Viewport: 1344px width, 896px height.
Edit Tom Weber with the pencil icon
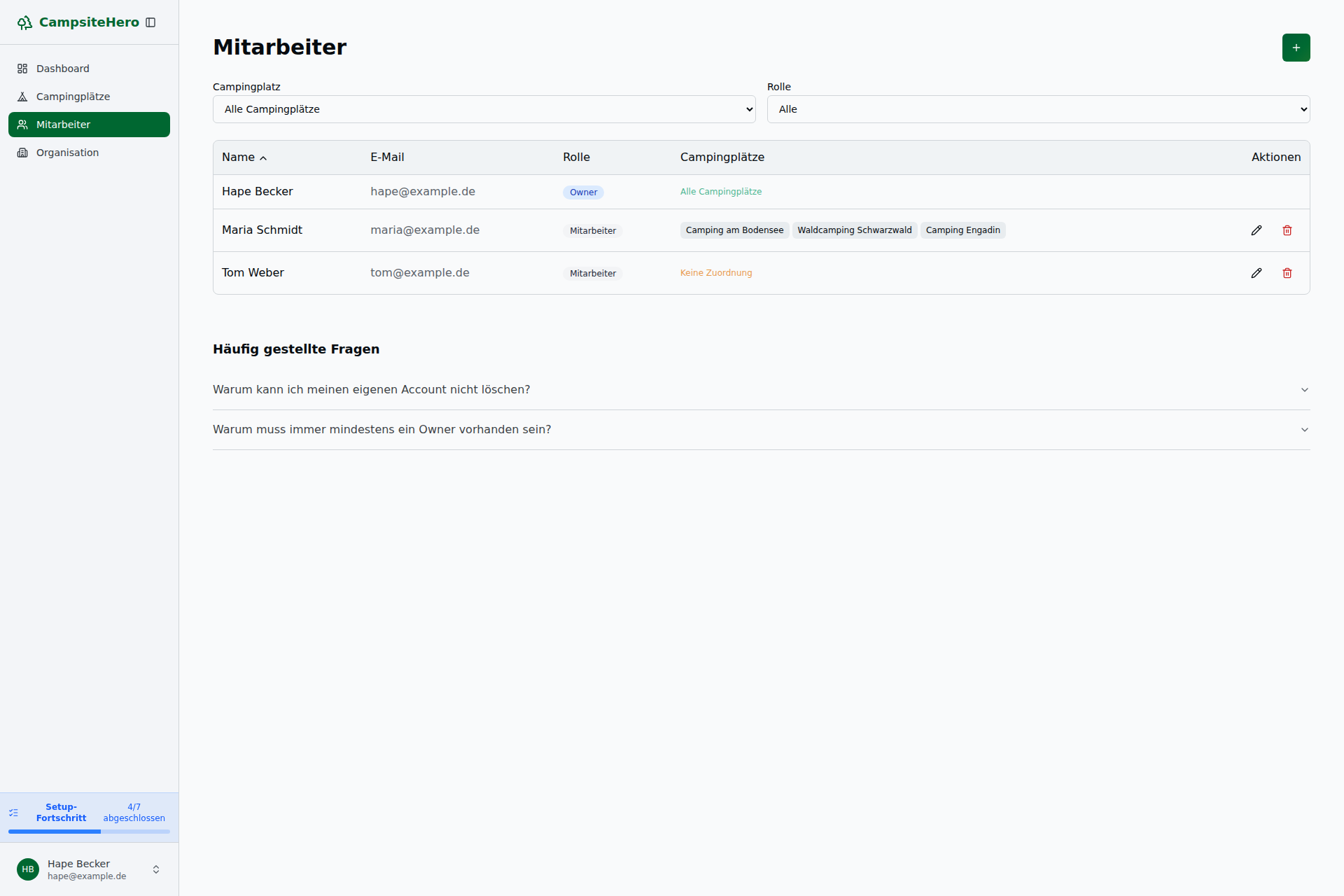1256,273
